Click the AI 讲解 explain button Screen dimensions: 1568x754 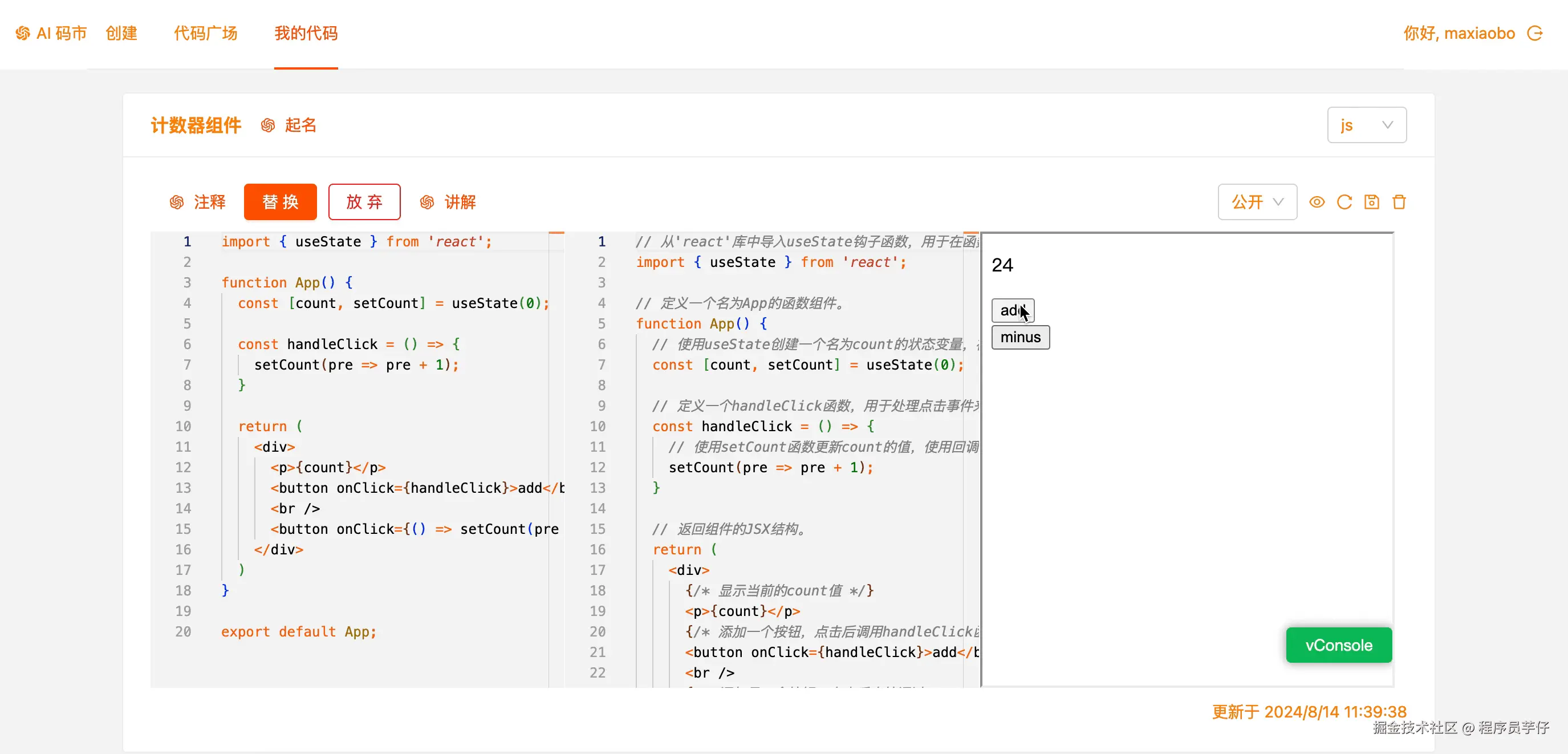(448, 201)
